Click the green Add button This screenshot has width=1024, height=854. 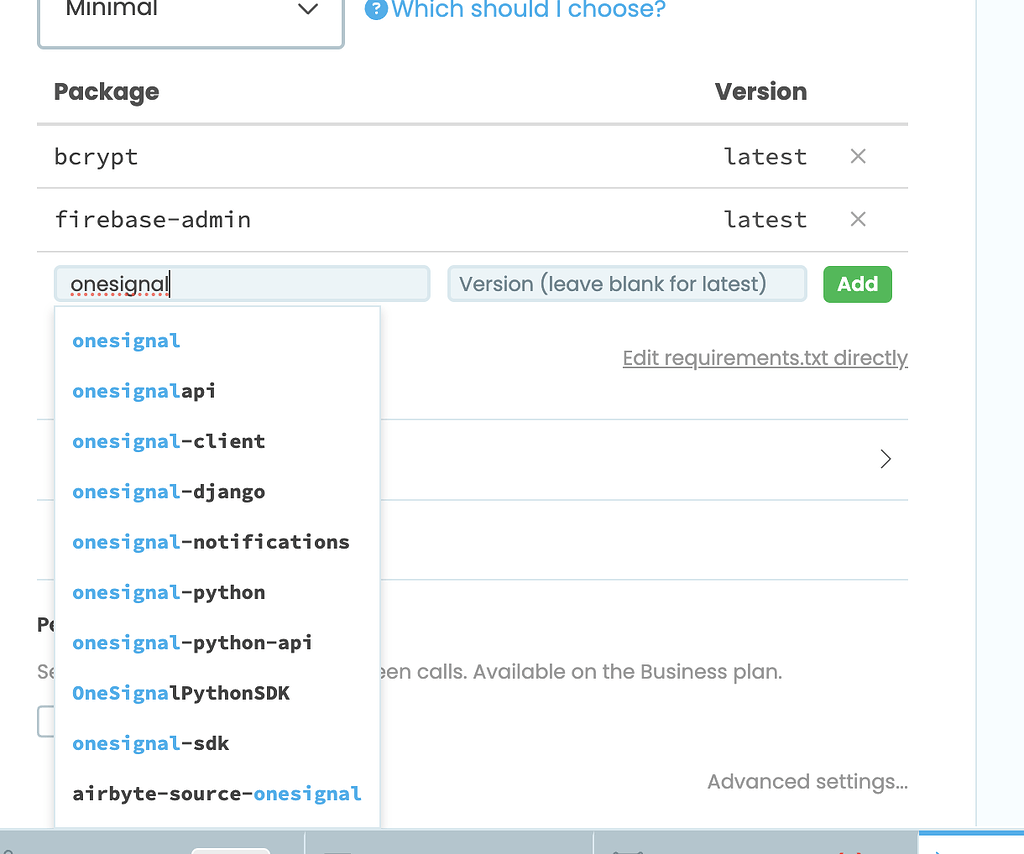857,284
